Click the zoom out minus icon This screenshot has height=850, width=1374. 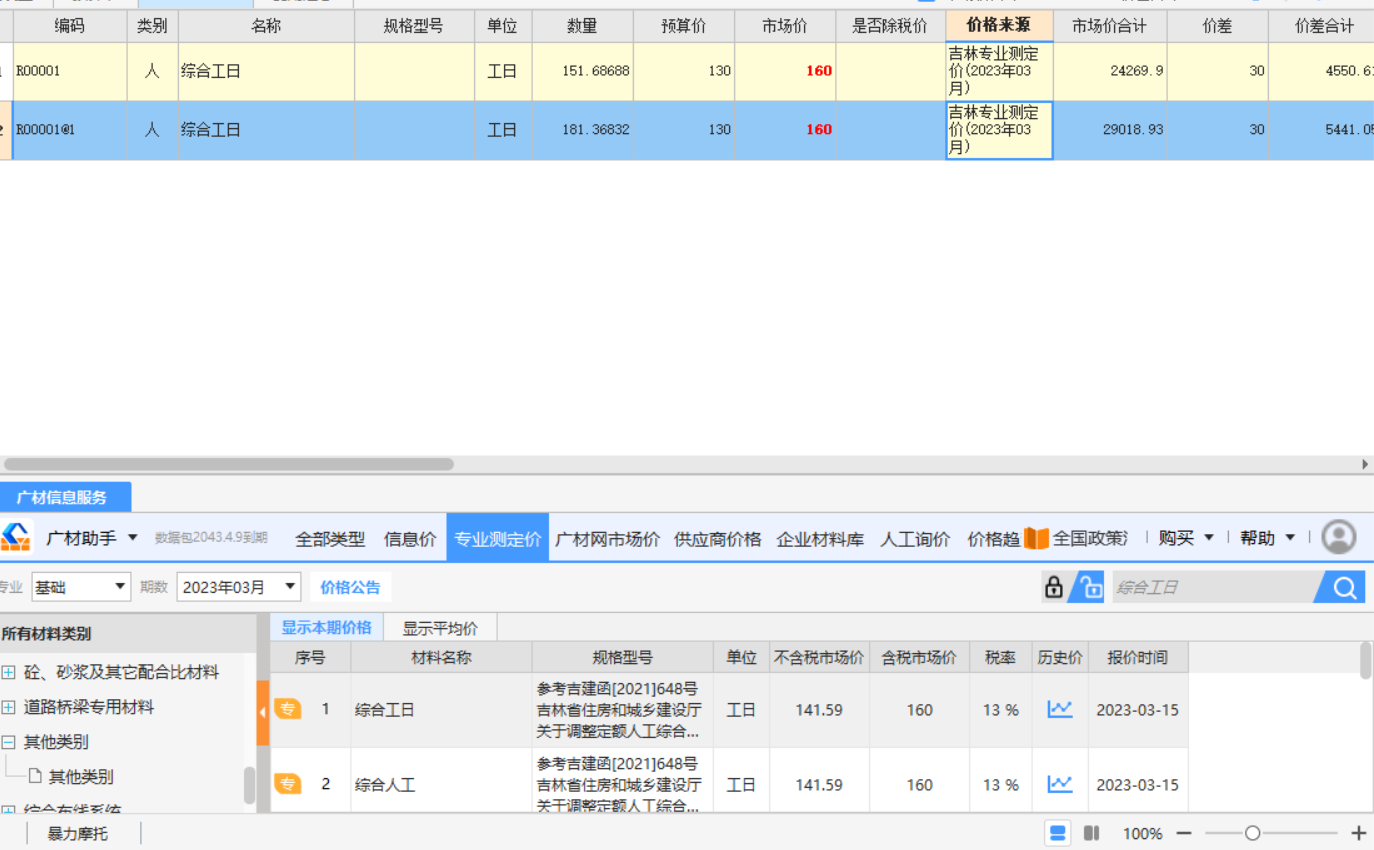point(1184,833)
